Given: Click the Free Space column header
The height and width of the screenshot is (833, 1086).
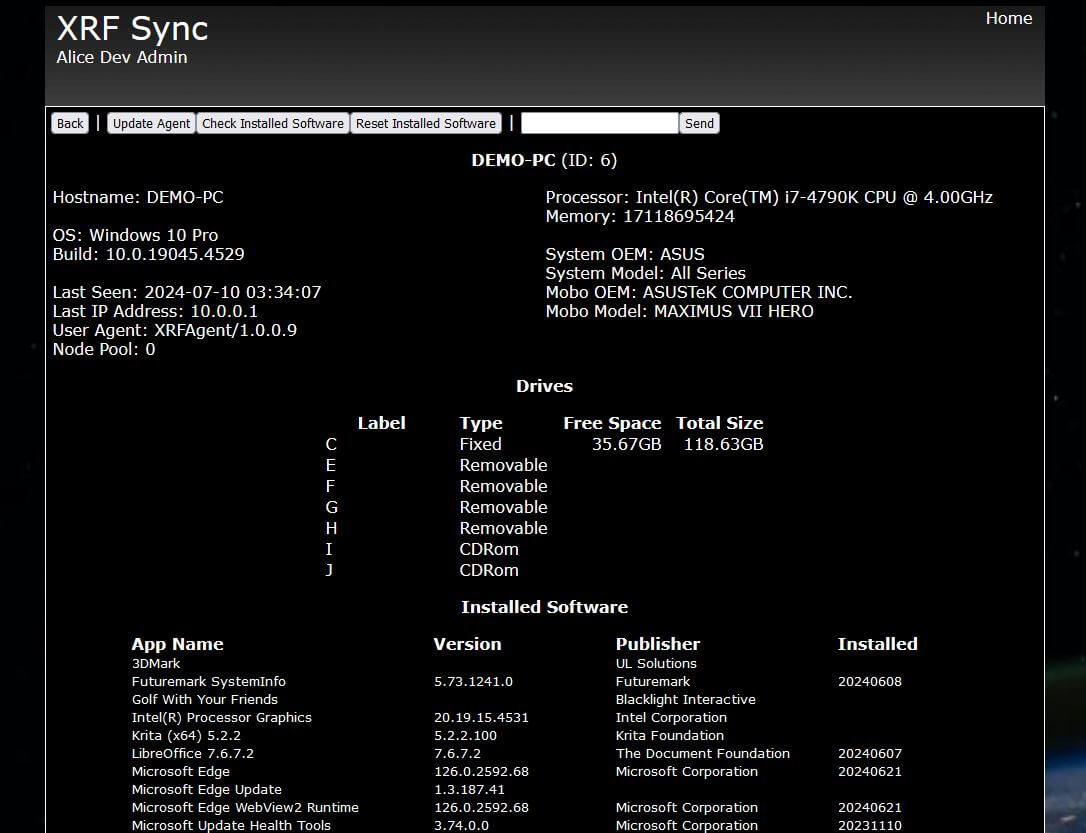Looking at the screenshot, I should click(x=612, y=423).
